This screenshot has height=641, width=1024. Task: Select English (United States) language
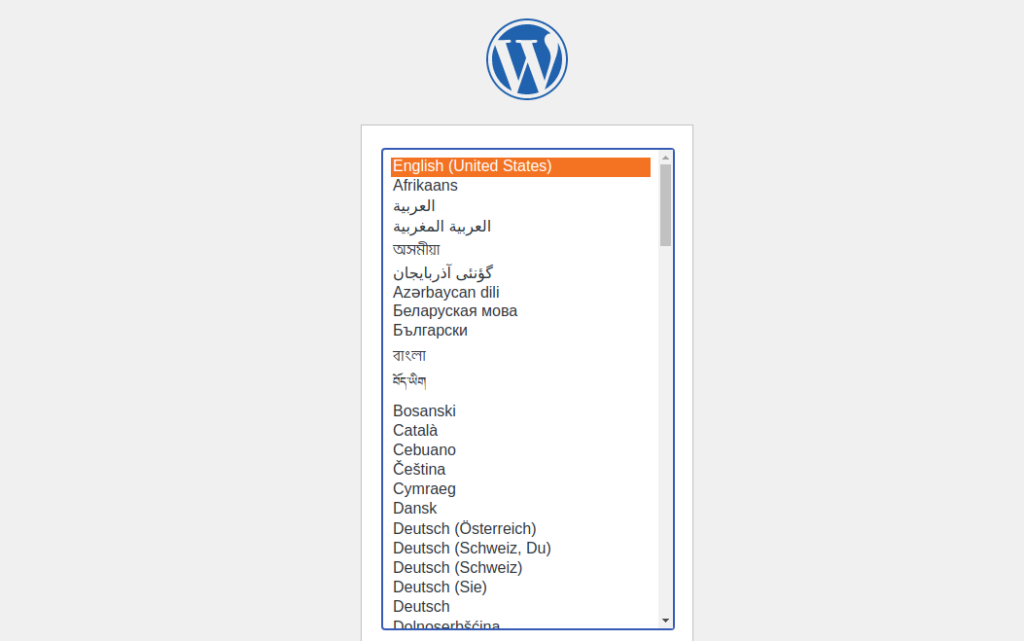coord(520,166)
